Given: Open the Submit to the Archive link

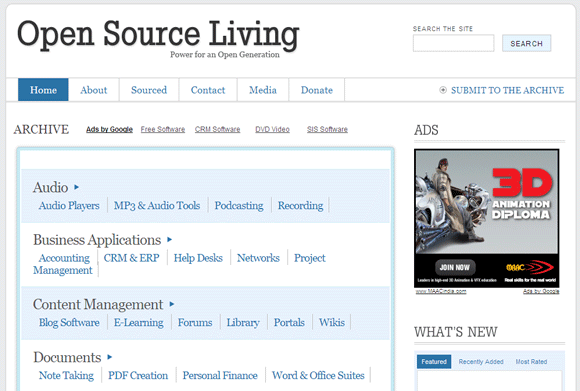Looking at the screenshot, I should coord(508,90).
